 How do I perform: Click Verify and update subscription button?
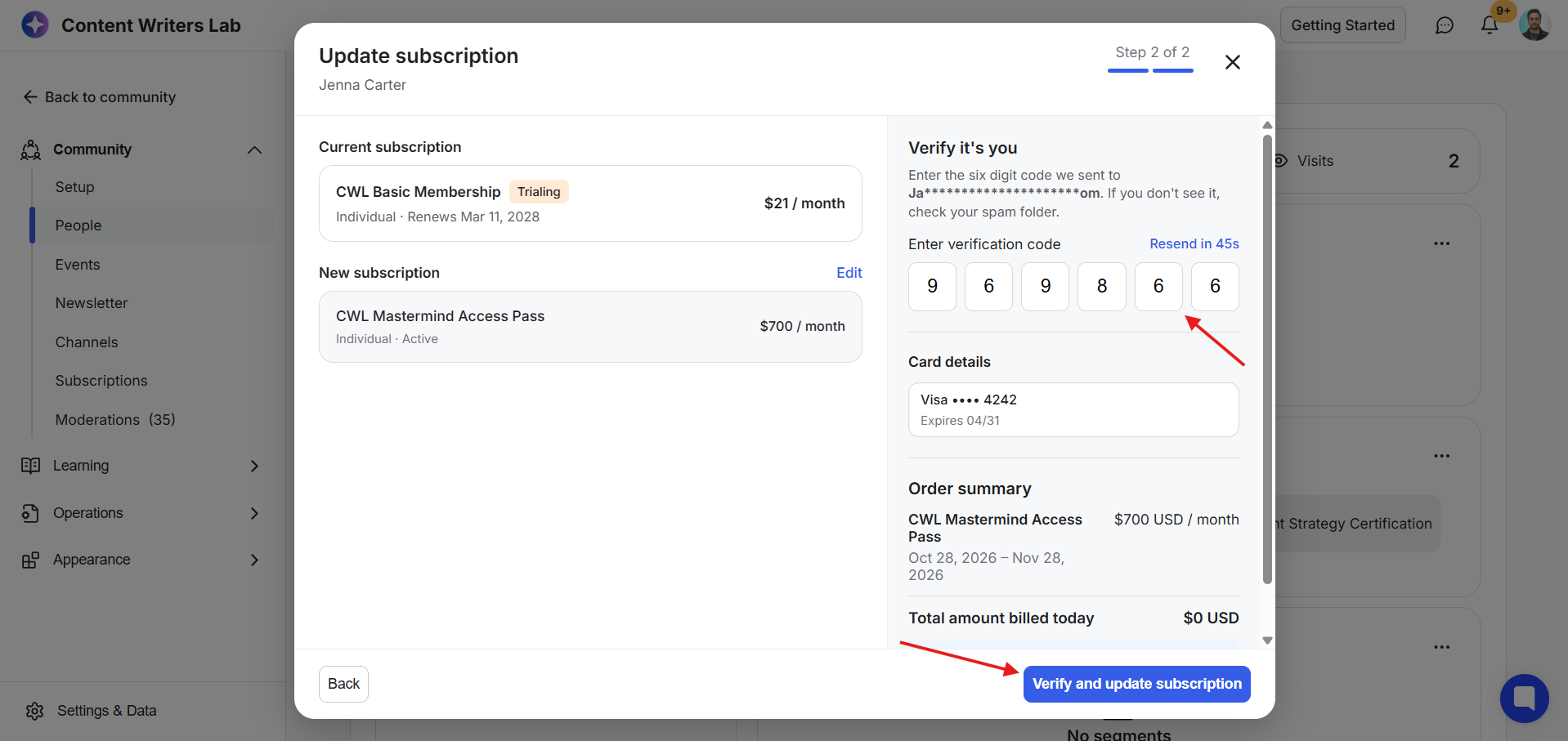1136,684
